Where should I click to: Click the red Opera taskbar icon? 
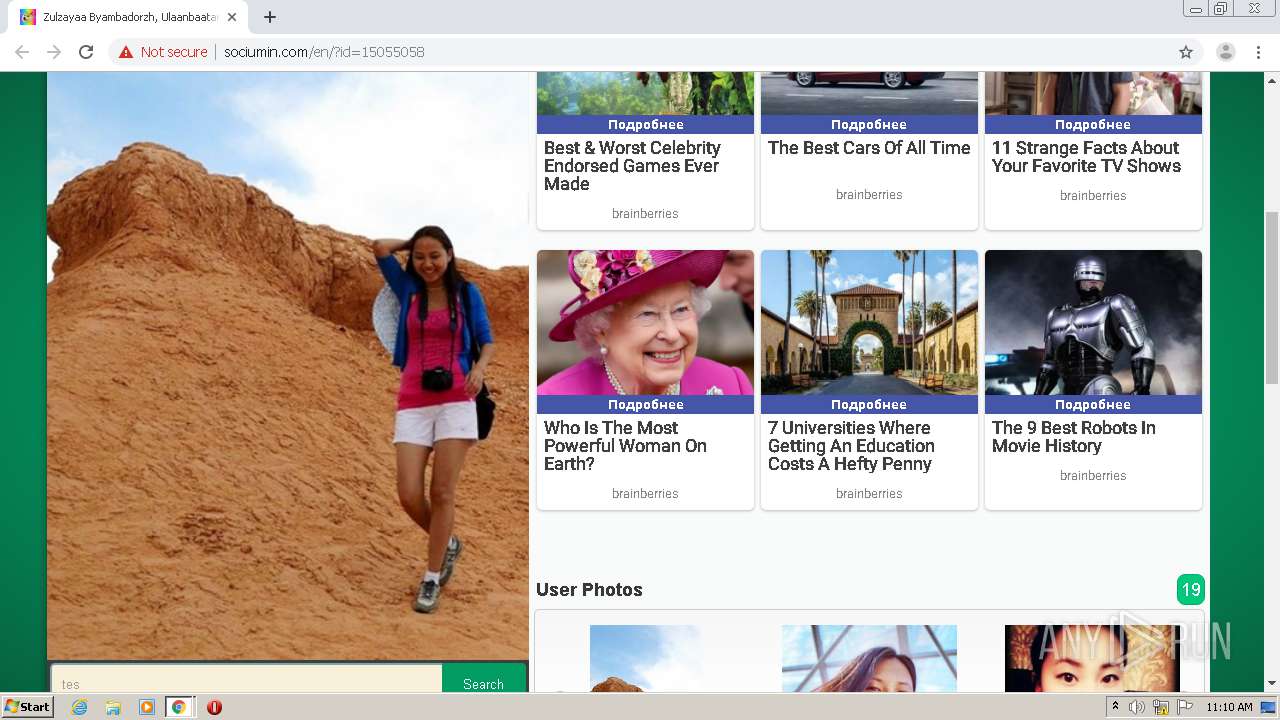click(x=214, y=707)
